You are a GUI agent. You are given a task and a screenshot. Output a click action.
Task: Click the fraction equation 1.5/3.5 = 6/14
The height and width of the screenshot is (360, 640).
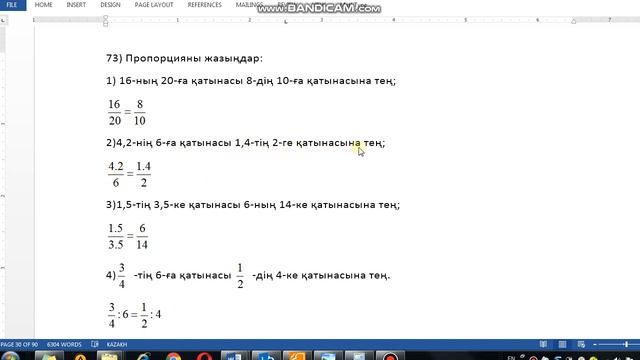(128, 236)
